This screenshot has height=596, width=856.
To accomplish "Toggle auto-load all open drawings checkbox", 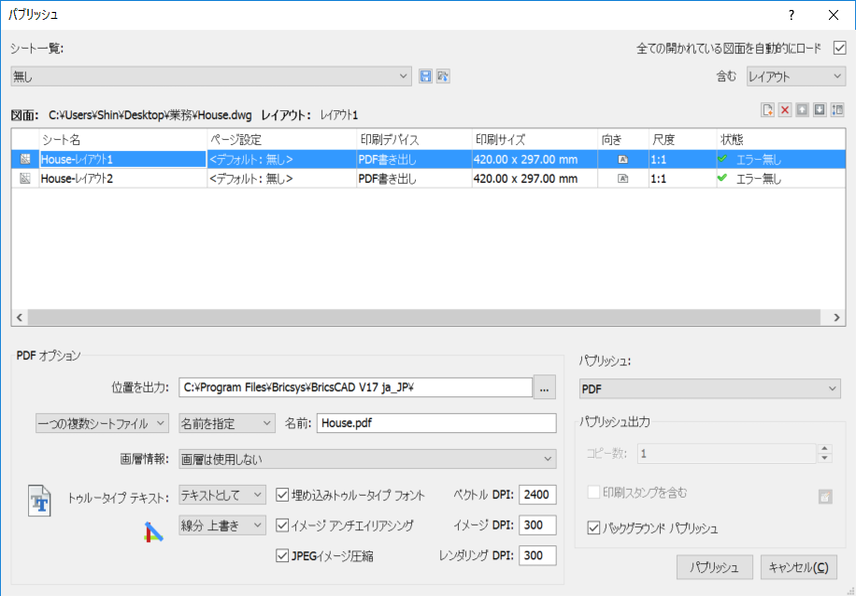I will coord(840,48).
